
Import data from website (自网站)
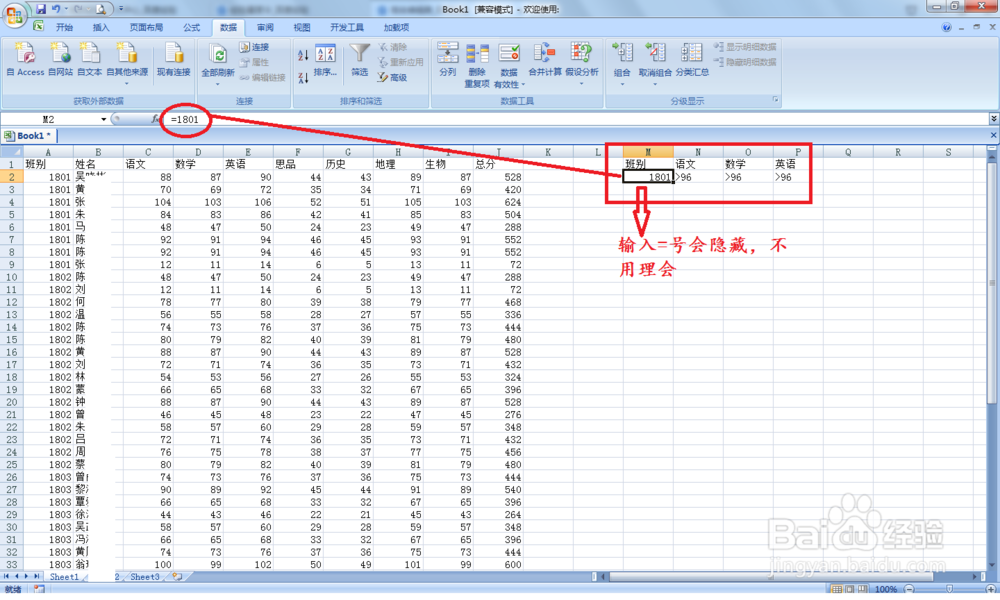pos(61,60)
